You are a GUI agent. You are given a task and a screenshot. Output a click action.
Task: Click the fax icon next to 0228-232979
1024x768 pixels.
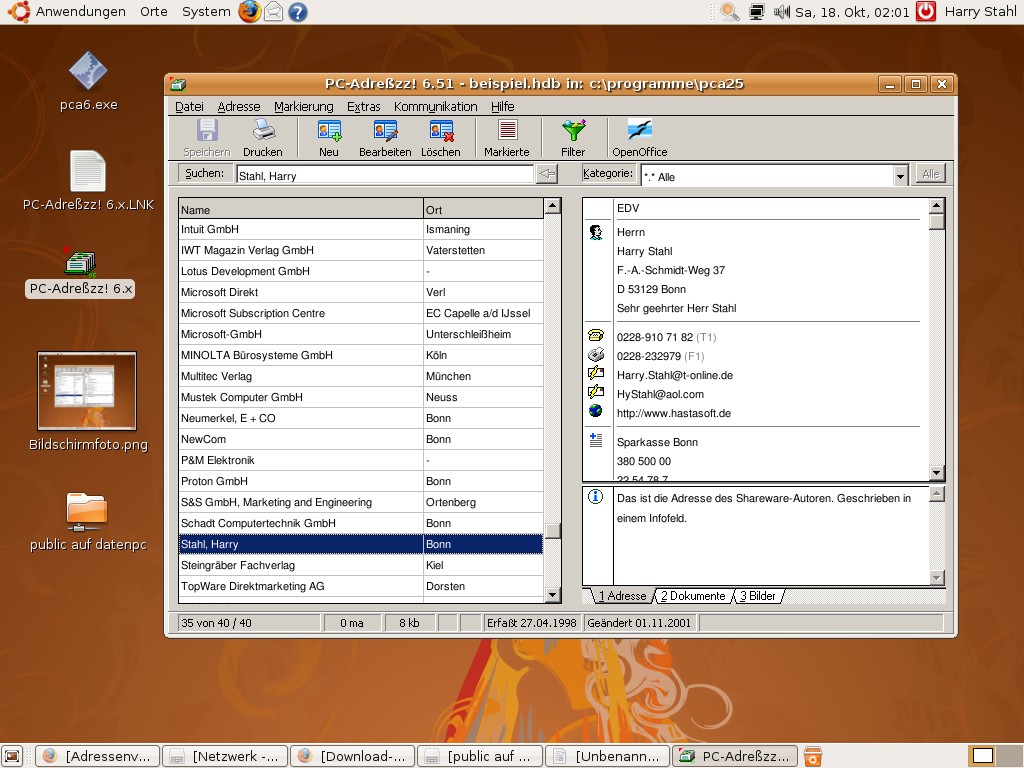point(596,355)
